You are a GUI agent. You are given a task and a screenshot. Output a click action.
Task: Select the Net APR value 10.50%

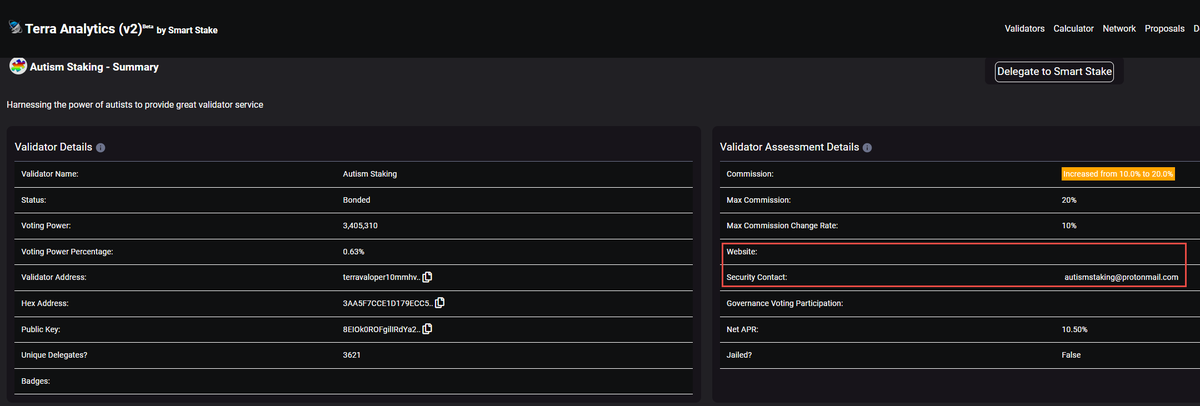(x=1075, y=329)
